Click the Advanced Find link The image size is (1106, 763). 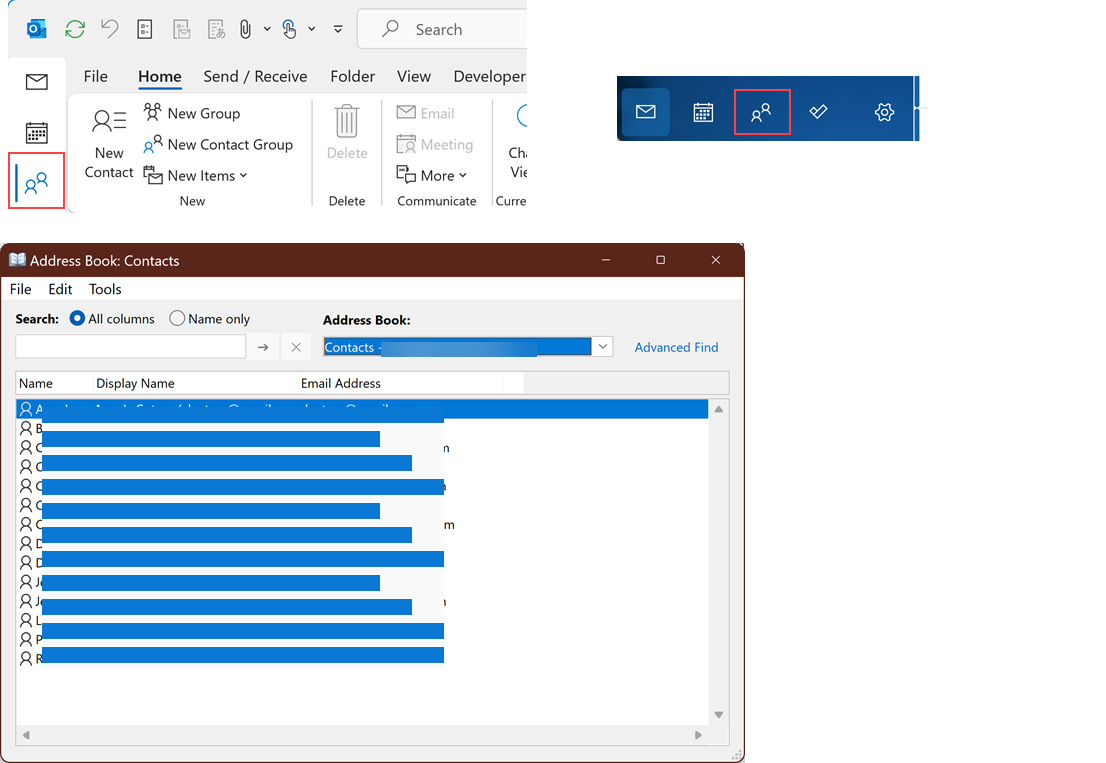pos(676,347)
